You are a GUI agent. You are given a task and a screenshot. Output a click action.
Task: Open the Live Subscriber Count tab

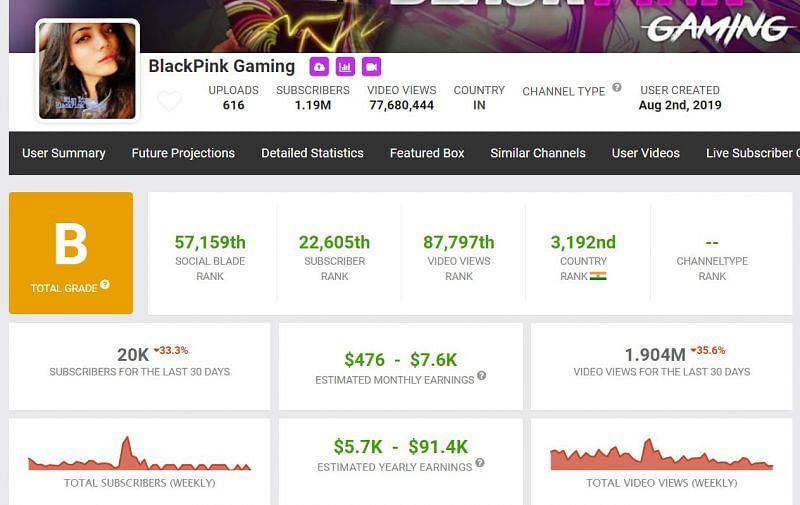753,153
